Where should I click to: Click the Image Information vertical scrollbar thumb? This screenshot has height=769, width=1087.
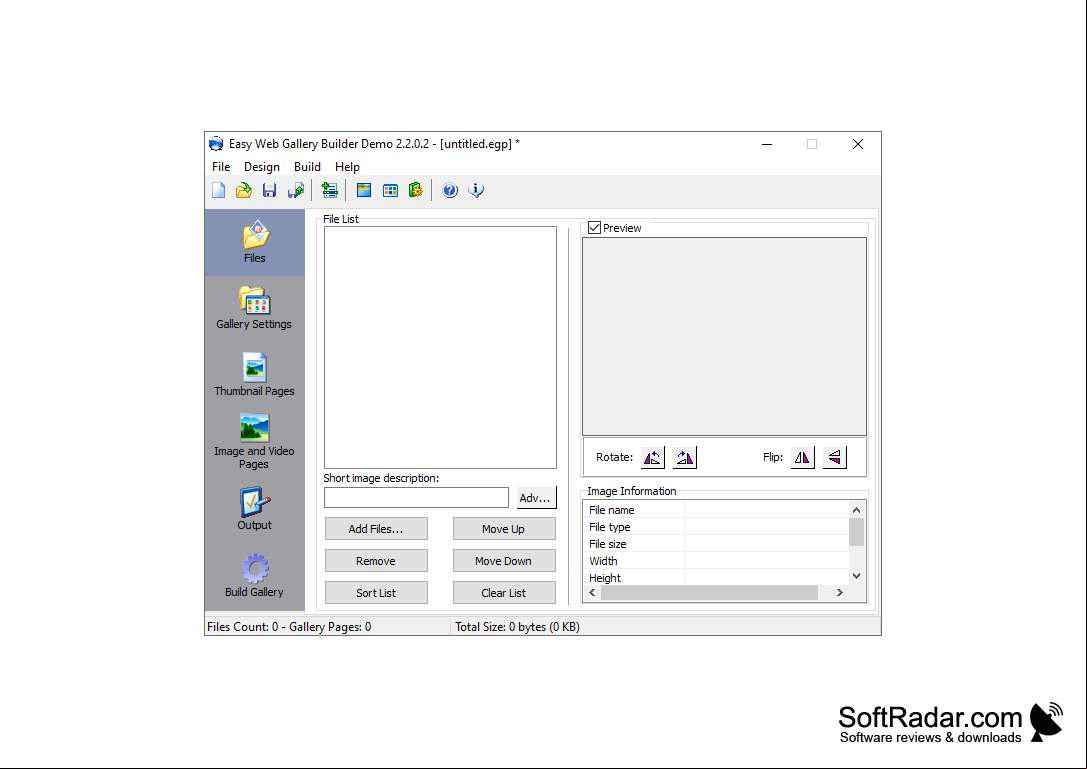coord(856,533)
